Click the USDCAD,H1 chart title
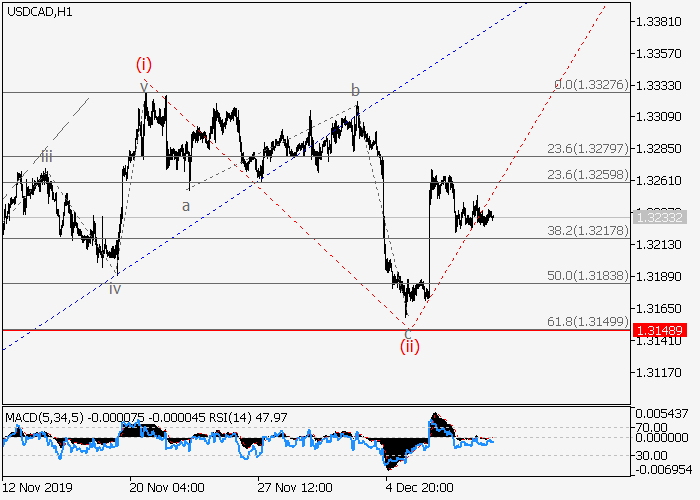 pos(37,11)
